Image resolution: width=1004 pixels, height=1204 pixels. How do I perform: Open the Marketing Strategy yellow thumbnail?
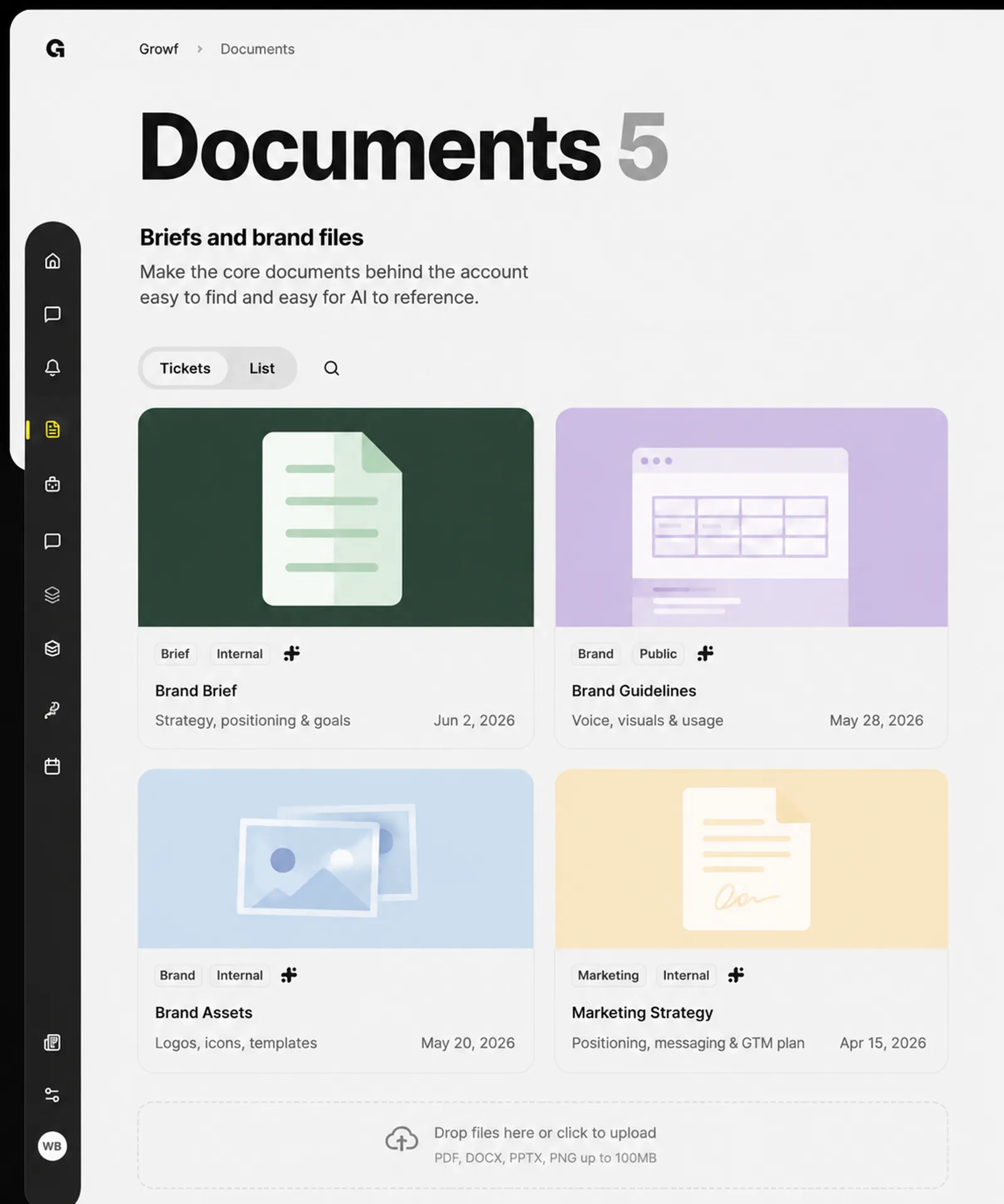pyautogui.click(x=751, y=859)
